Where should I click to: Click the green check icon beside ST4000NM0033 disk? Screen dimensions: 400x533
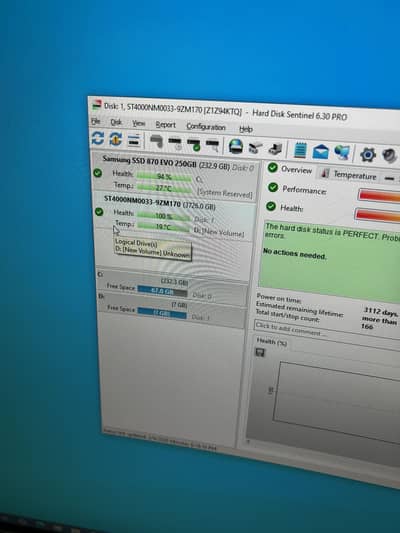click(x=99, y=212)
